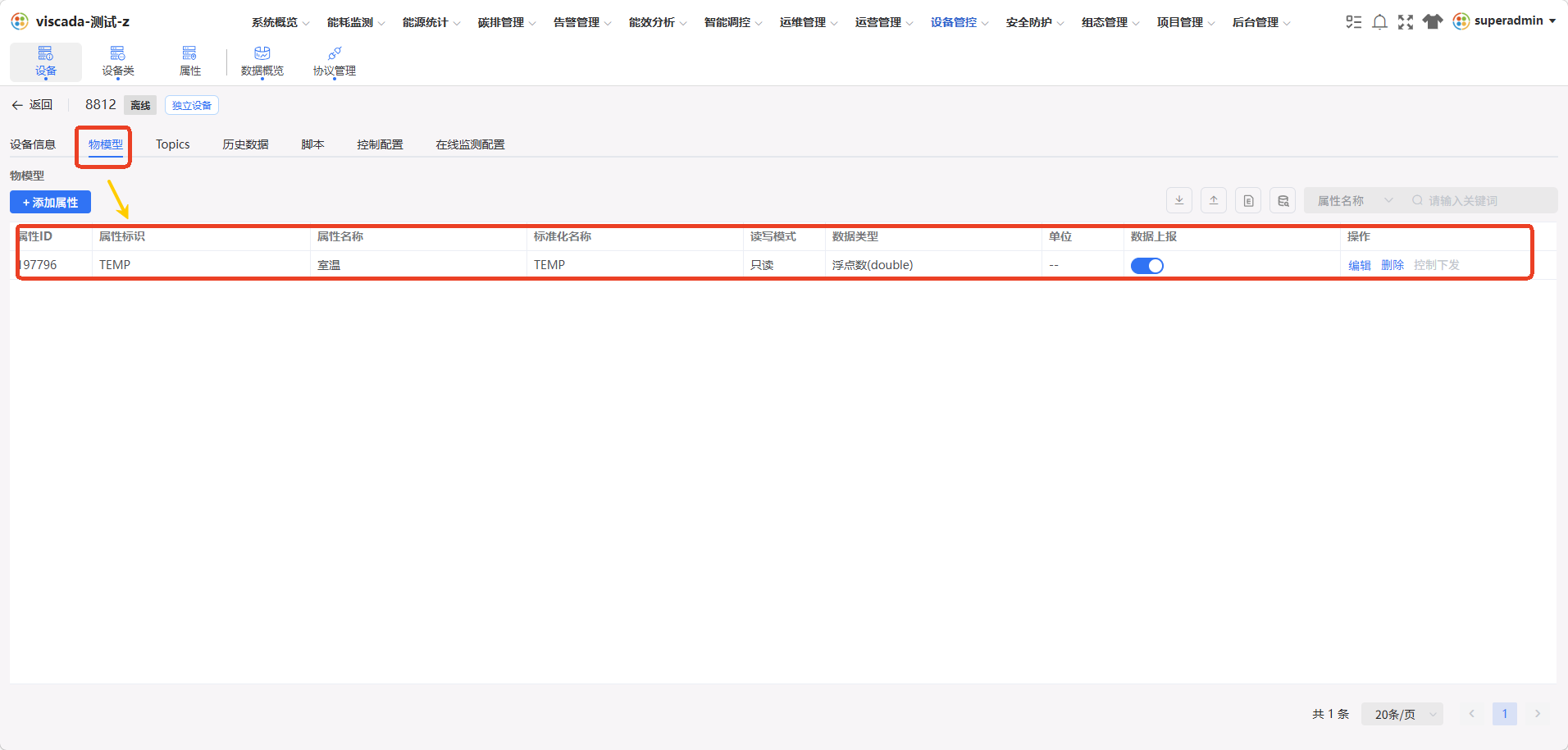Click the 197796 attribute ID cell

[38, 265]
